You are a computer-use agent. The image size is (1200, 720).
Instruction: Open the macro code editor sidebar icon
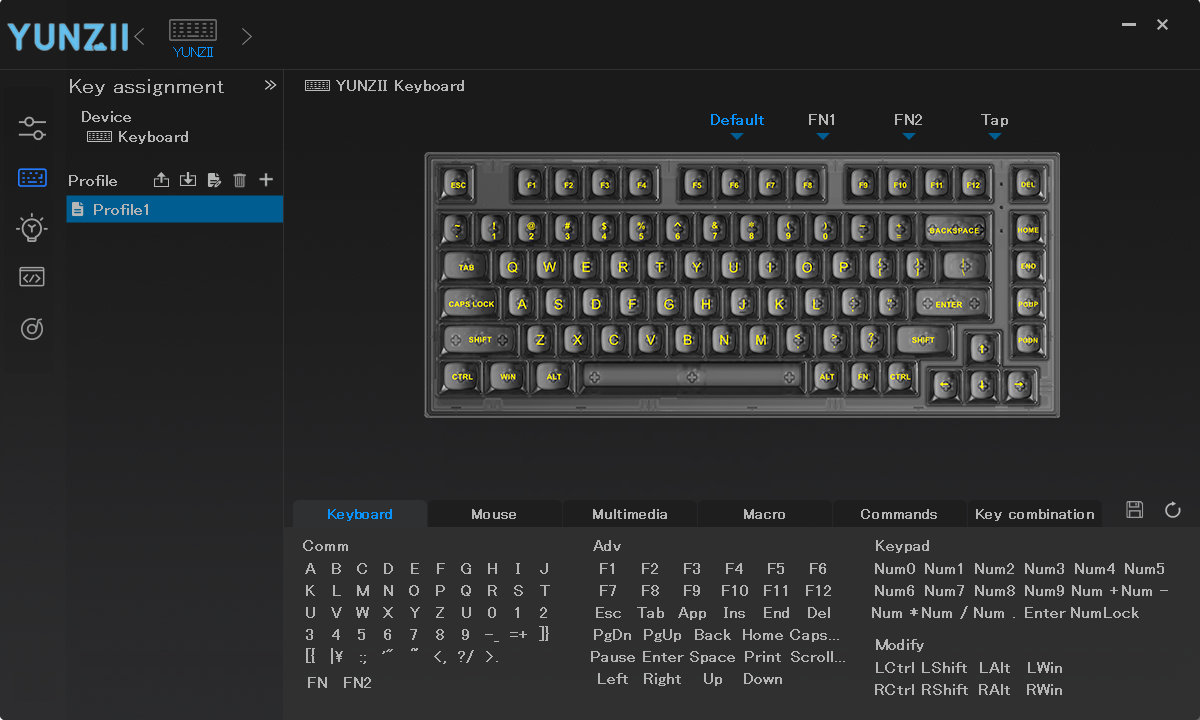click(32, 278)
